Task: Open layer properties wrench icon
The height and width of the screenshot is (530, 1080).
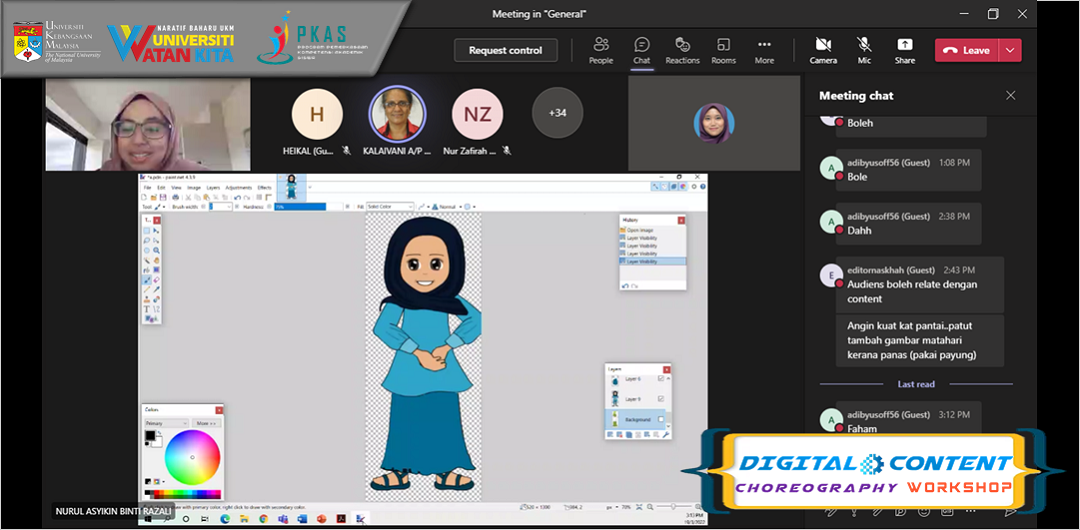Action: [x=666, y=436]
